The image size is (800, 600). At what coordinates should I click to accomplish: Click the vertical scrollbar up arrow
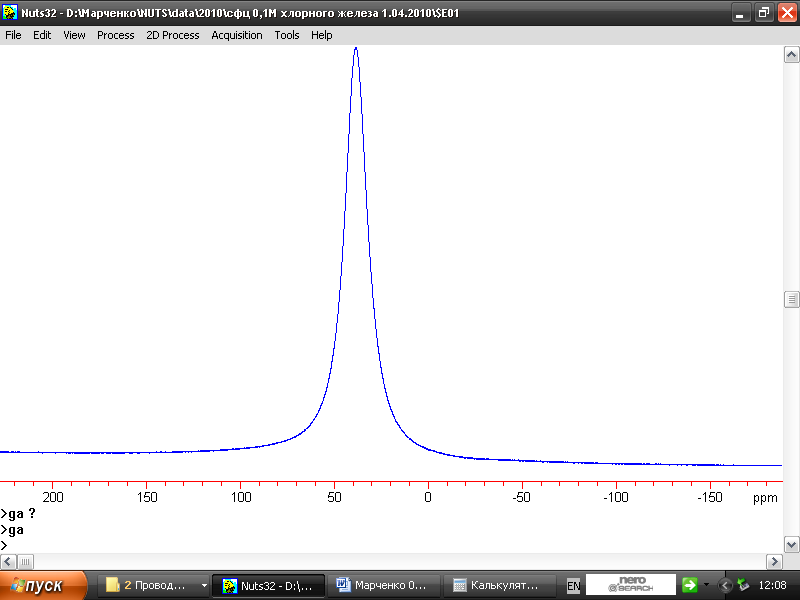click(x=791, y=55)
